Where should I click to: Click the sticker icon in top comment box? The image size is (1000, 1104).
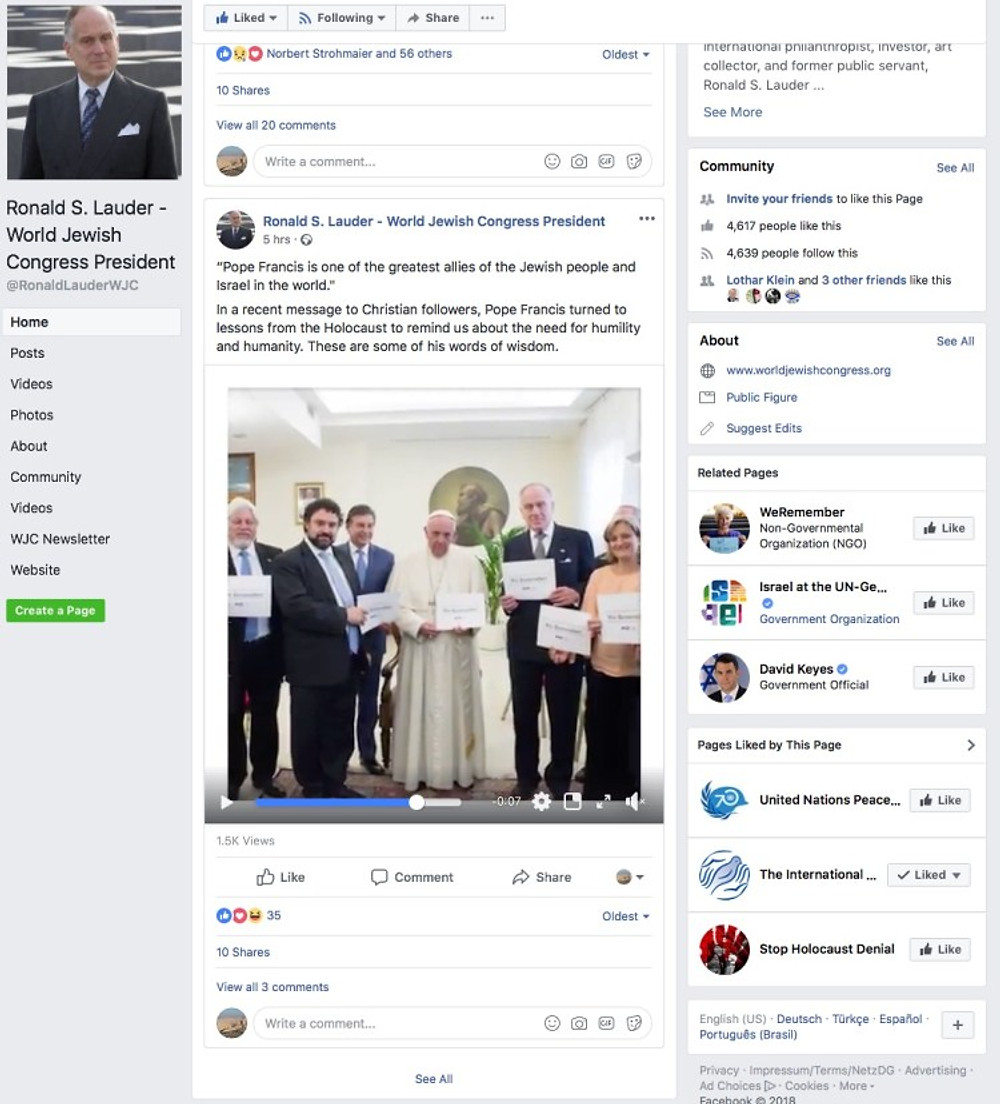click(x=634, y=161)
